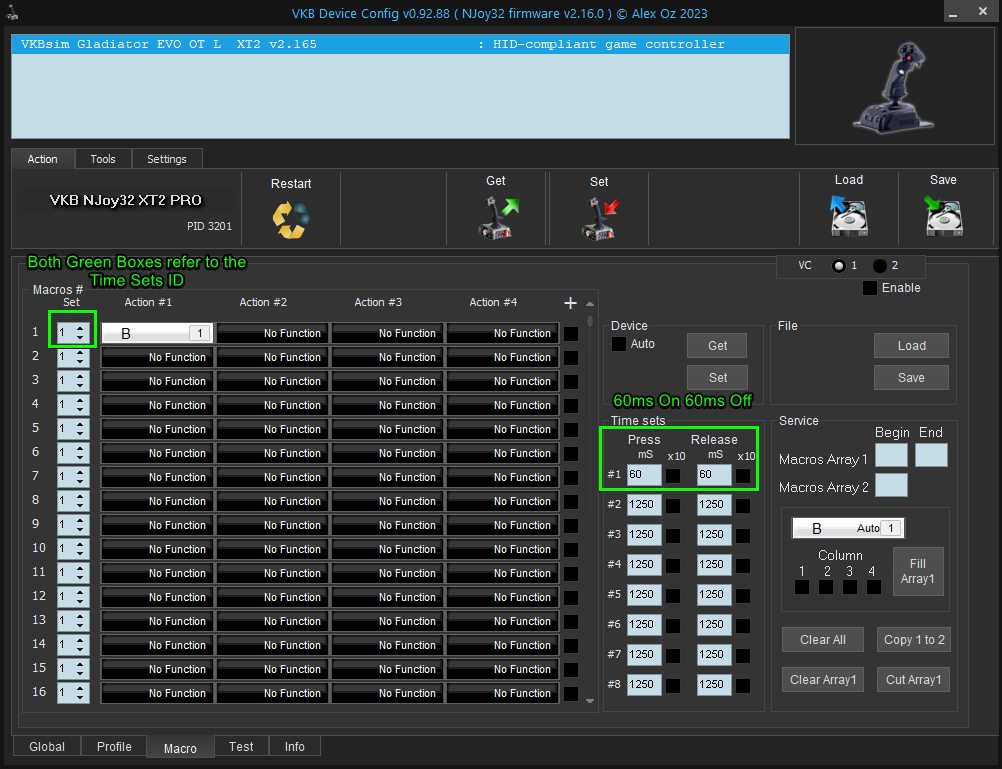Click the application icon in title bar
This screenshot has height=769, width=1002.
click(12, 11)
